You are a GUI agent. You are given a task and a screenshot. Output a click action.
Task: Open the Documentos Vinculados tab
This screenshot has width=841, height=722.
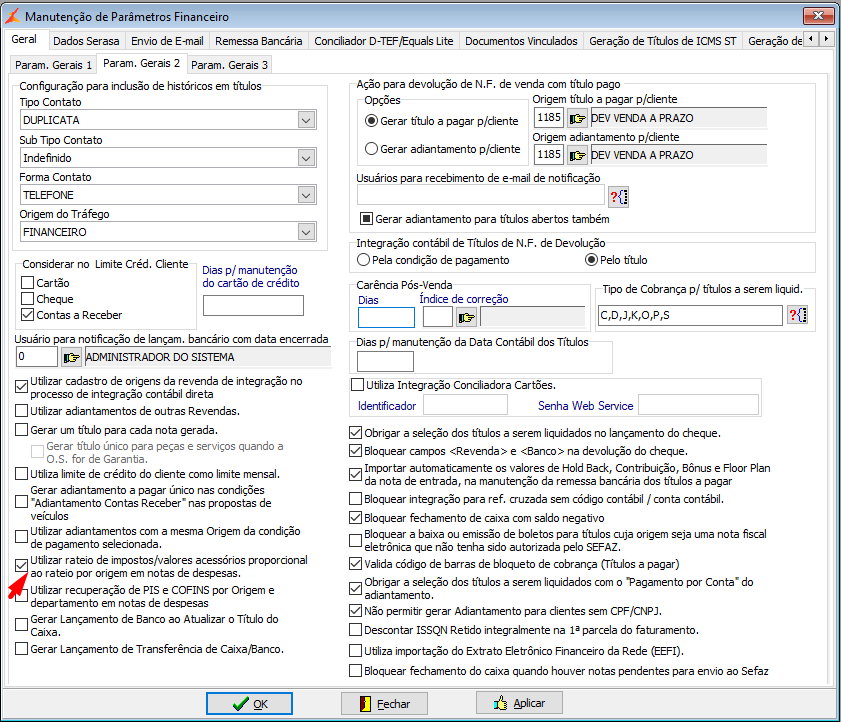[521, 41]
